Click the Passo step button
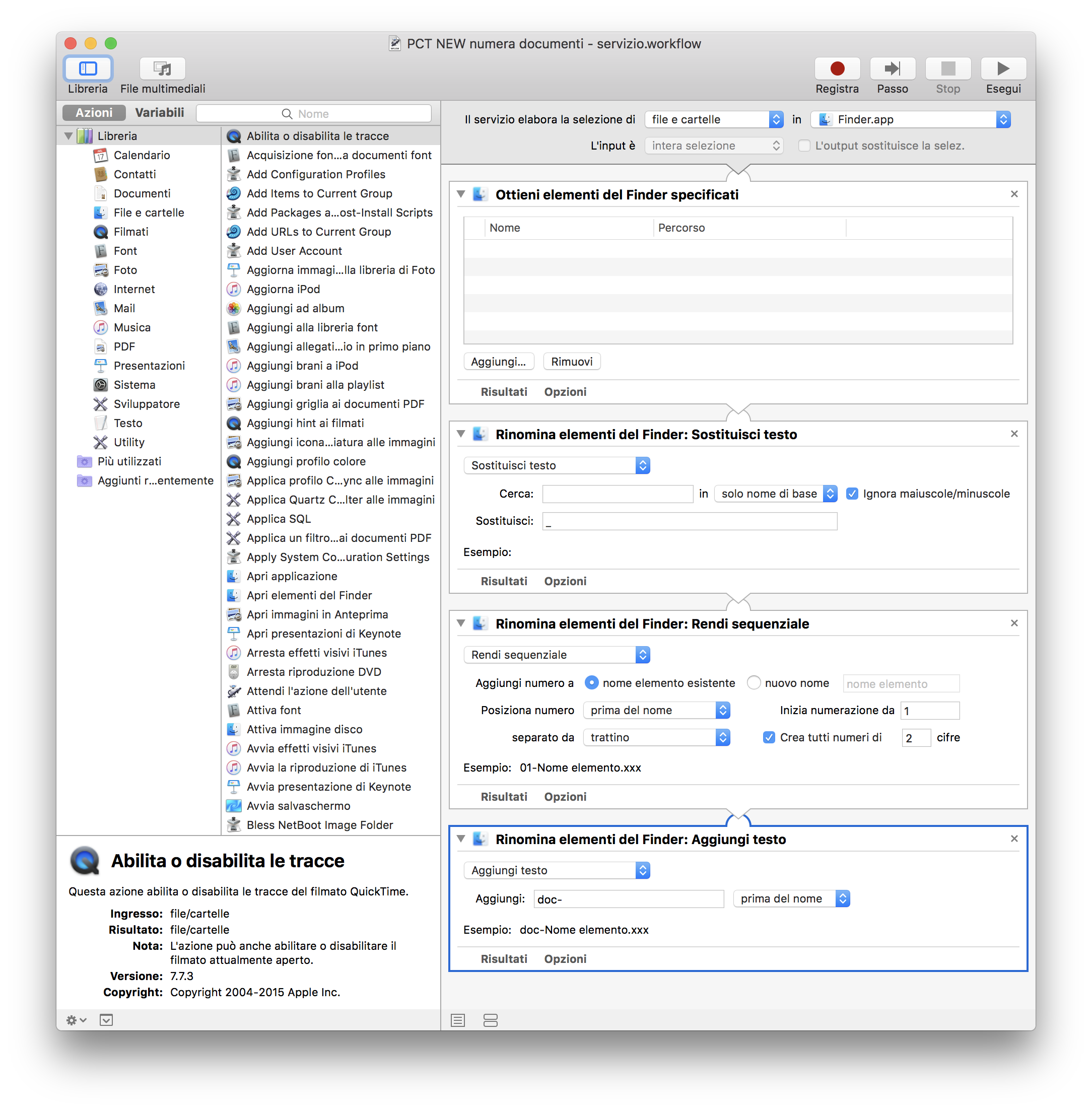 [x=893, y=69]
